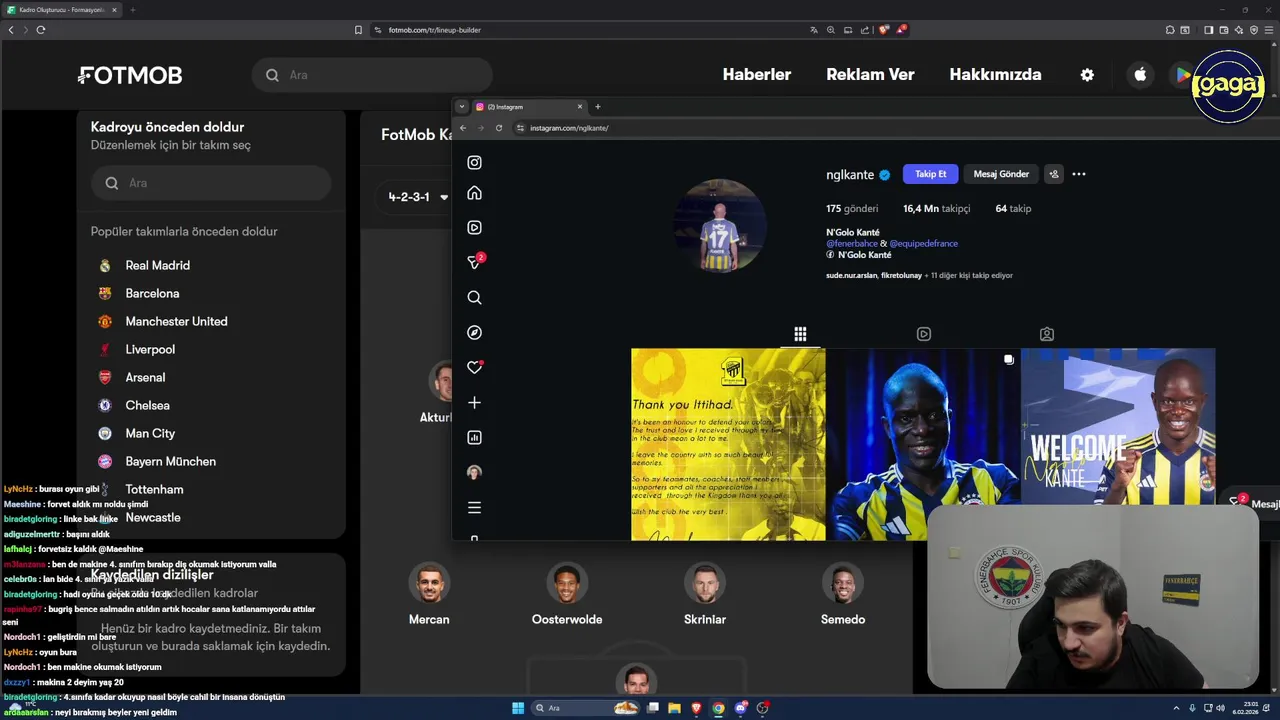
Task: Open own profile avatar in Instagram sidebar
Action: coord(474,472)
